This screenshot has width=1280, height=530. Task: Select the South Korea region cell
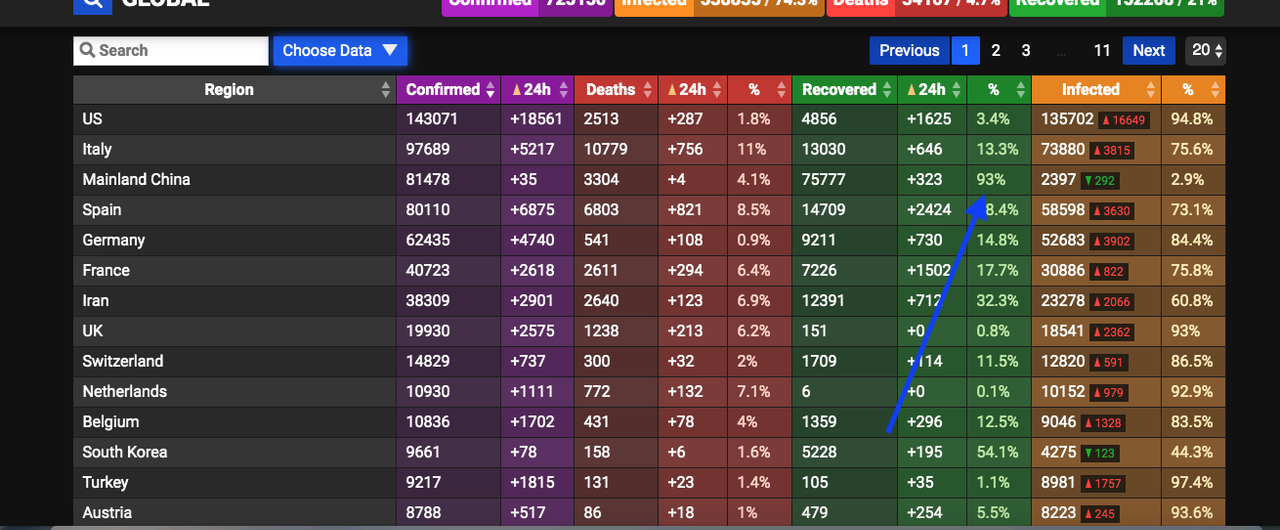click(234, 452)
